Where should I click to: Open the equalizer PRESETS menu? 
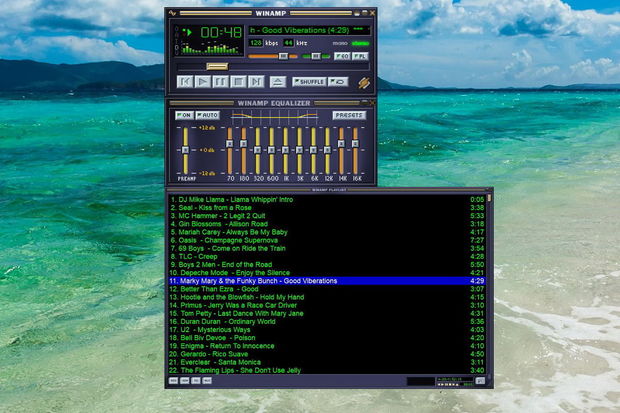click(x=349, y=115)
